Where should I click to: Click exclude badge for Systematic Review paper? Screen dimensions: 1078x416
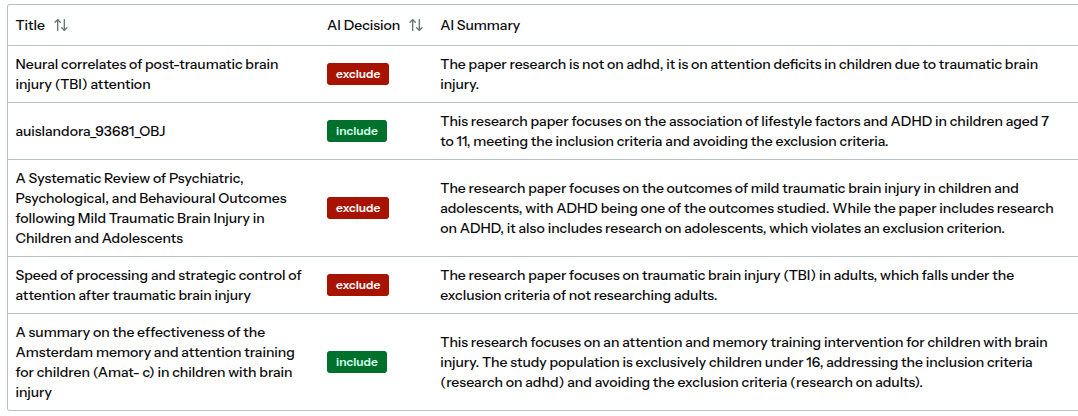[358, 208]
